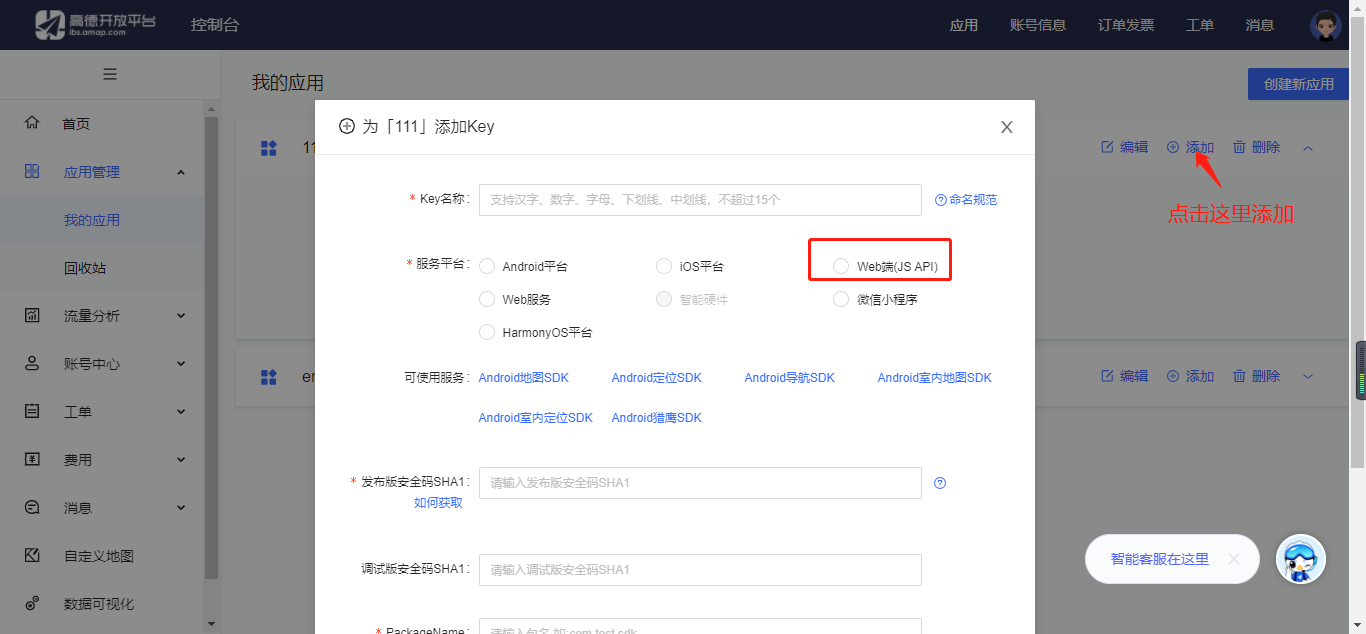1366x634 pixels.
Task: Click the 发布版安全码SHA1 input field
Action: 700,483
